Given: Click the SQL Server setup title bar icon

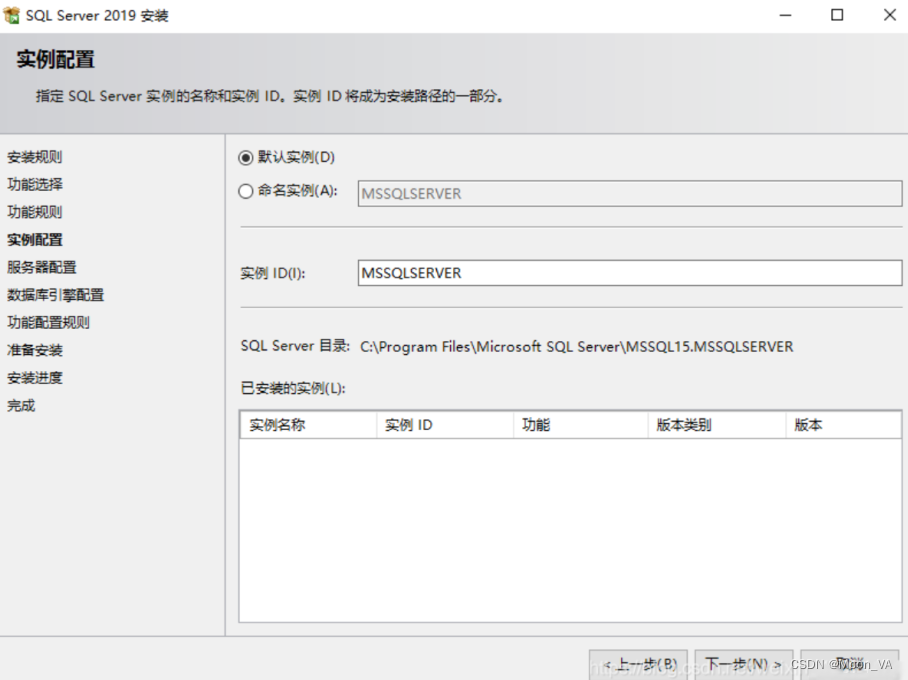Looking at the screenshot, I should (12, 16).
